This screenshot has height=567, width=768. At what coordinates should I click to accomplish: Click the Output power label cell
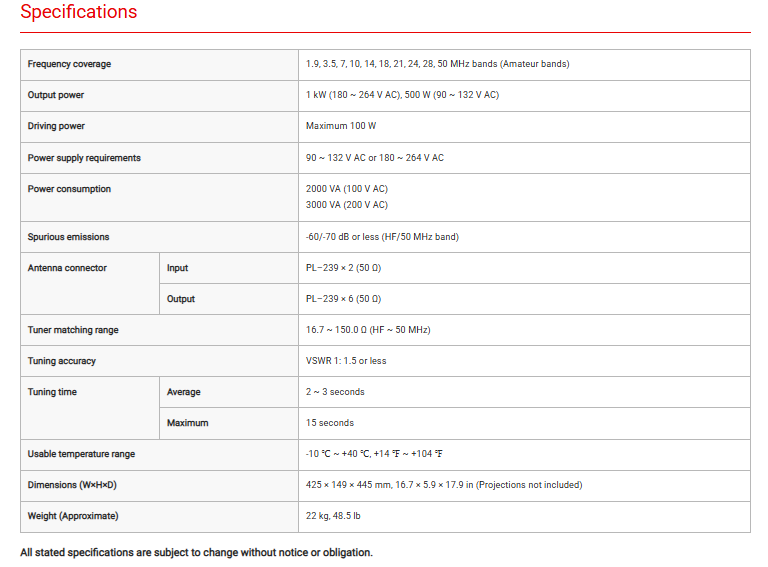pyautogui.click(x=56, y=95)
